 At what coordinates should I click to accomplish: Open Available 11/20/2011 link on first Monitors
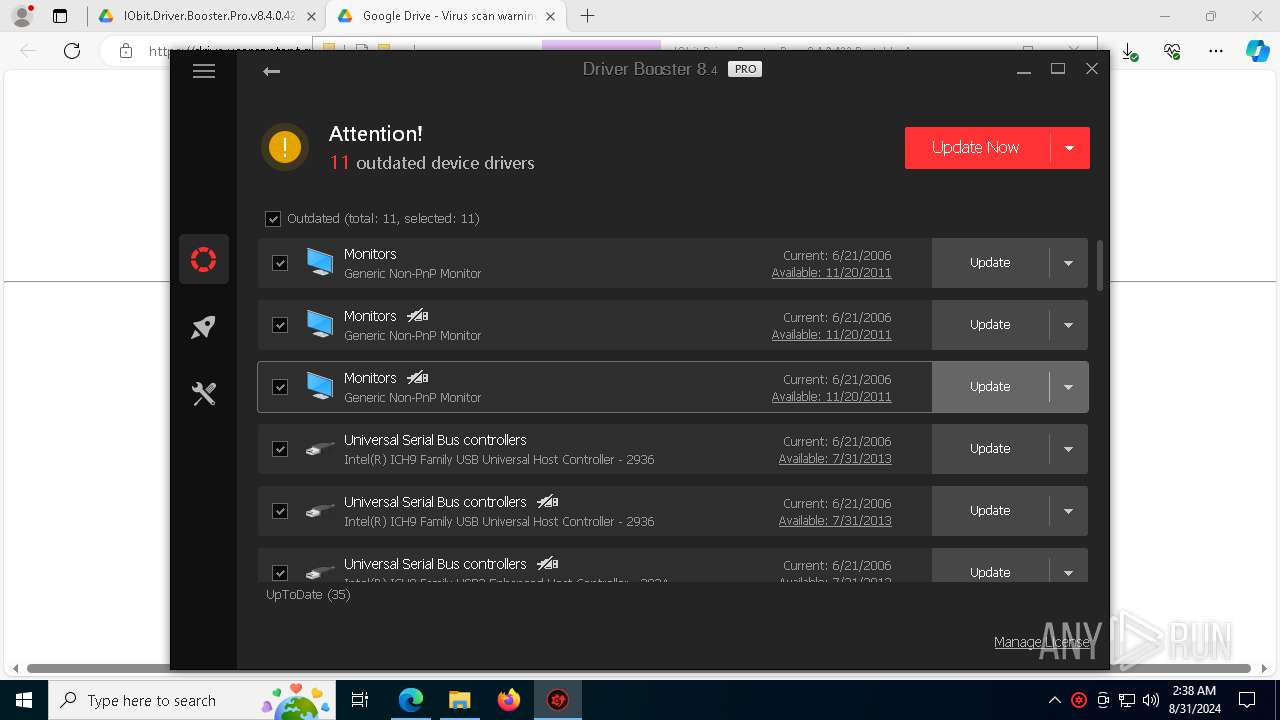[x=831, y=273]
